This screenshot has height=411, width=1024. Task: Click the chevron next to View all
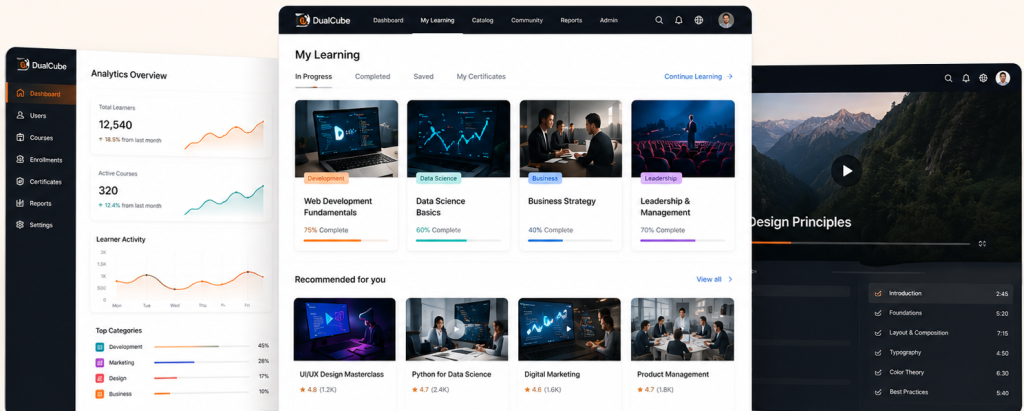click(730, 280)
